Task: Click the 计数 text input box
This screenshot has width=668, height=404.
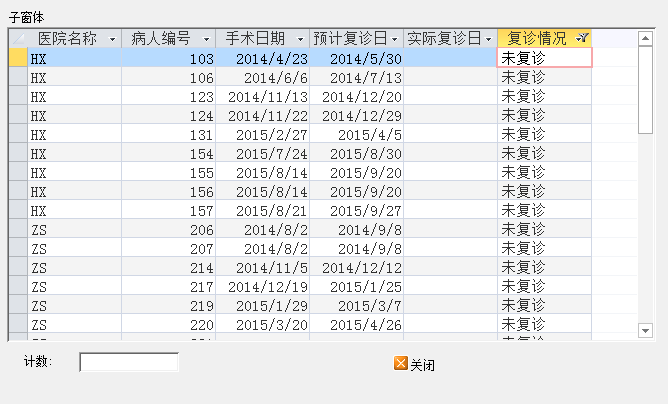Action: pos(129,362)
